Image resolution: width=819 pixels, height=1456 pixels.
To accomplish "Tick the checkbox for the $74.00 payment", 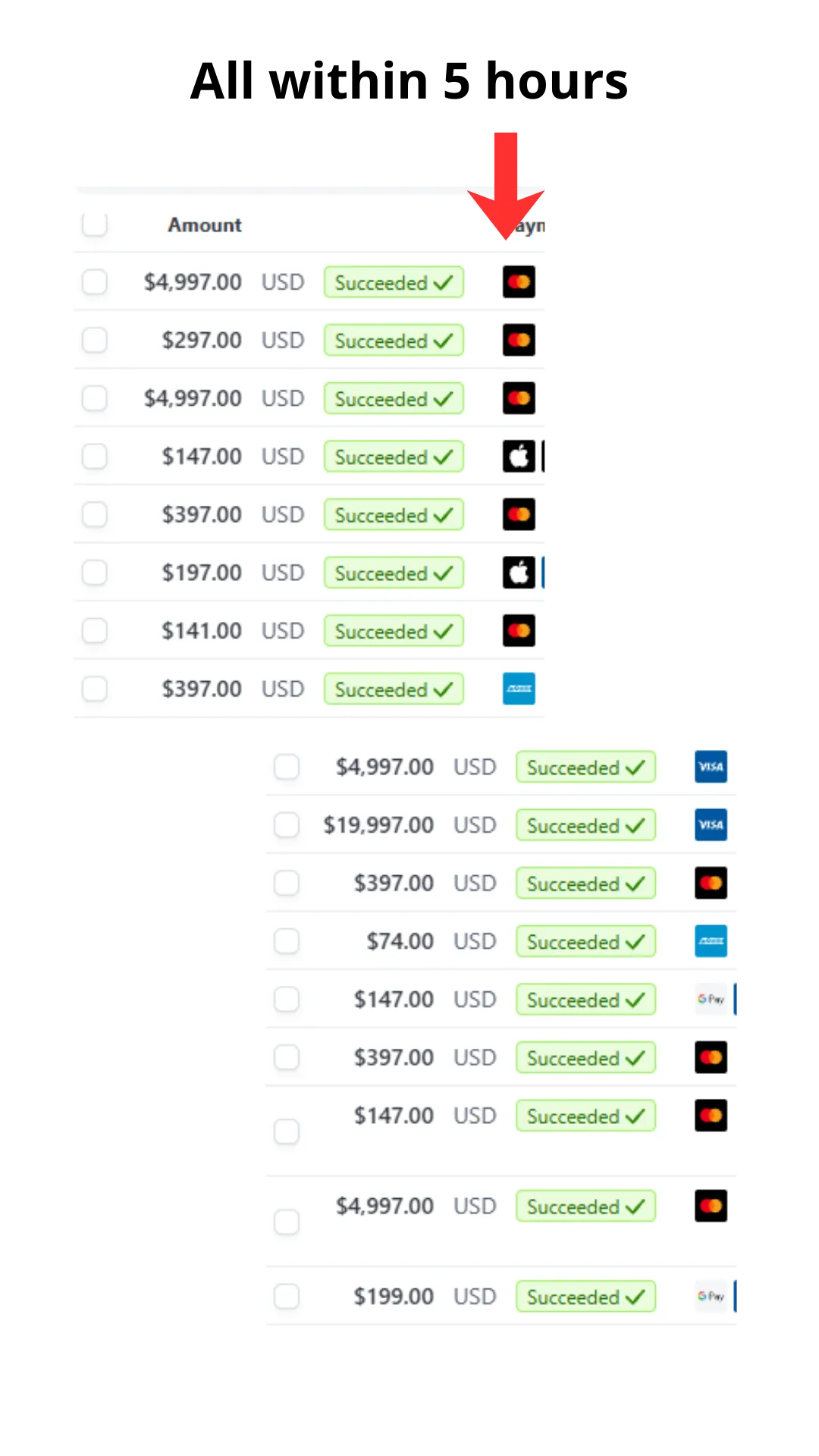I will point(287,941).
